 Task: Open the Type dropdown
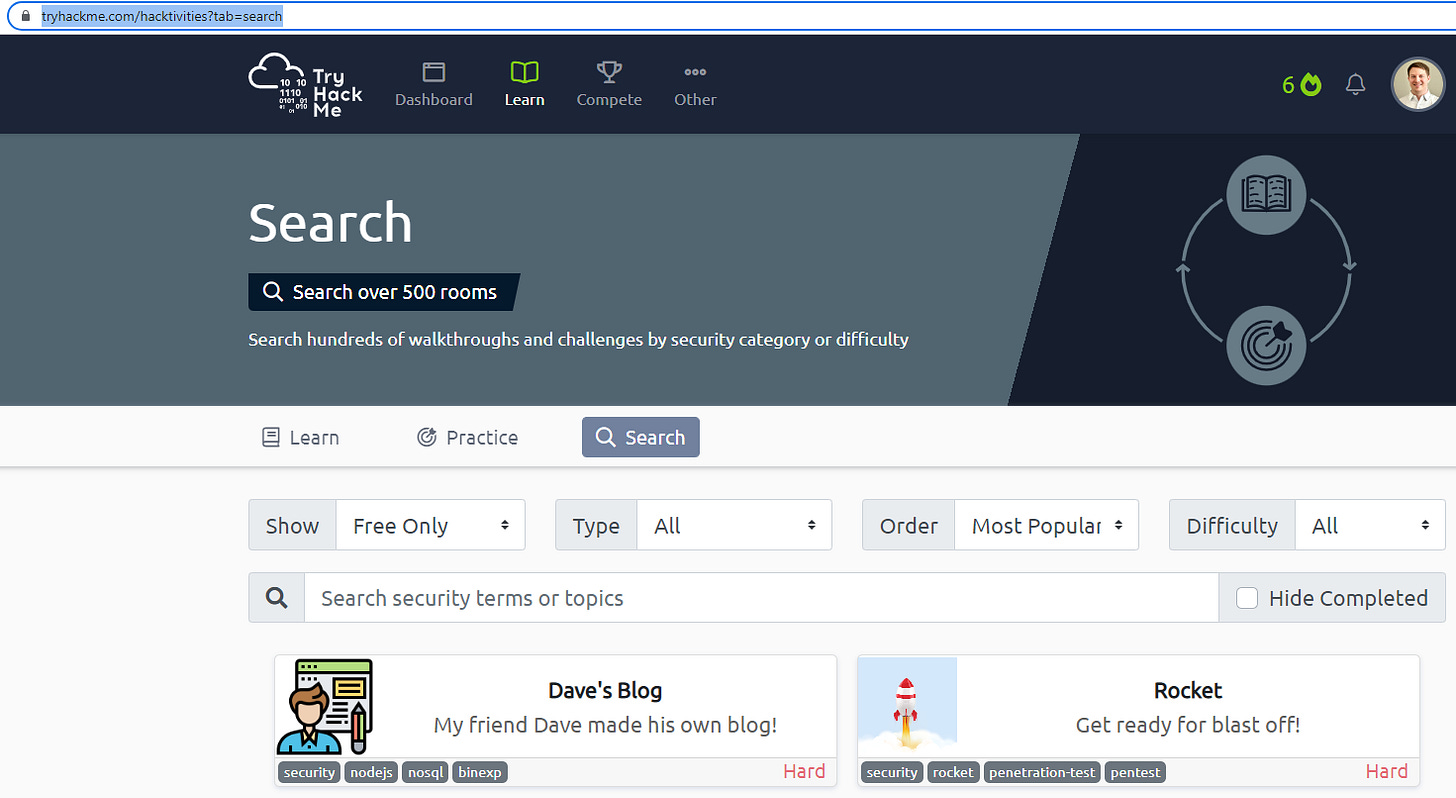point(734,526)
